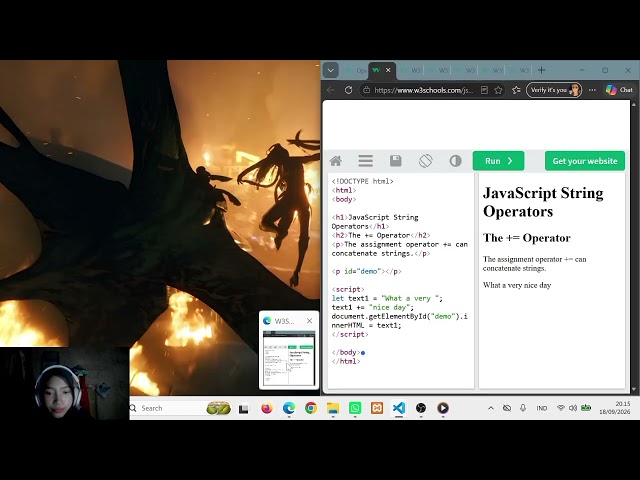Click the <p id="demo"></p> code line
640x480 pixels.
point(367,271)
